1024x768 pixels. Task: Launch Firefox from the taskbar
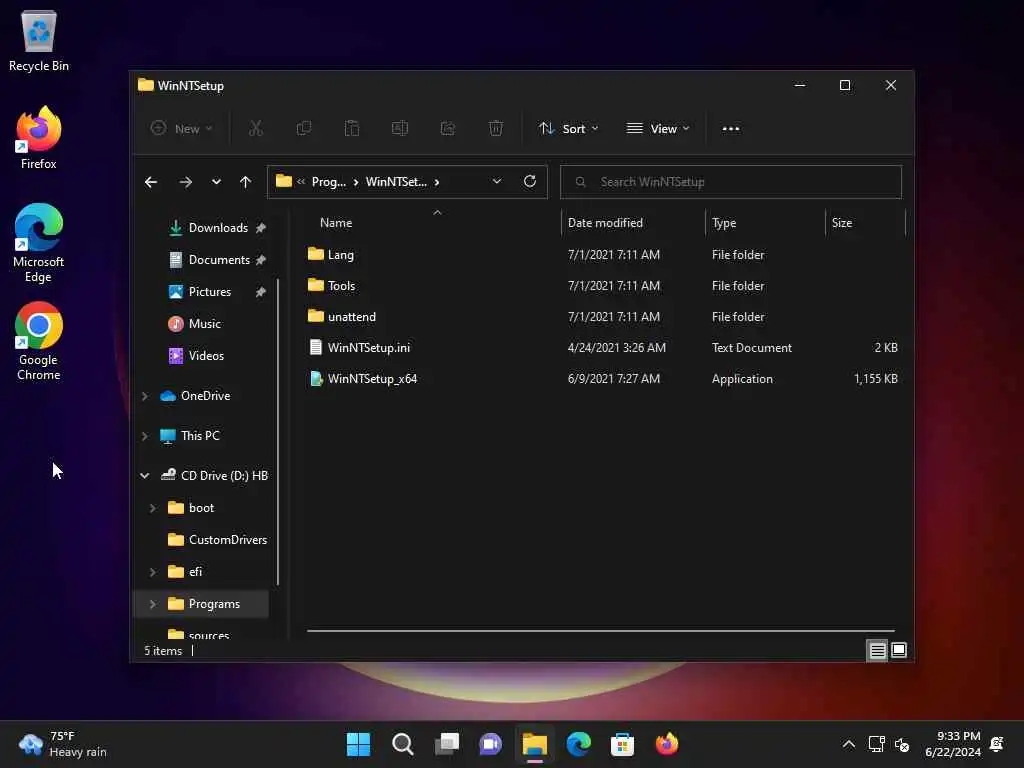coord(667,744)
